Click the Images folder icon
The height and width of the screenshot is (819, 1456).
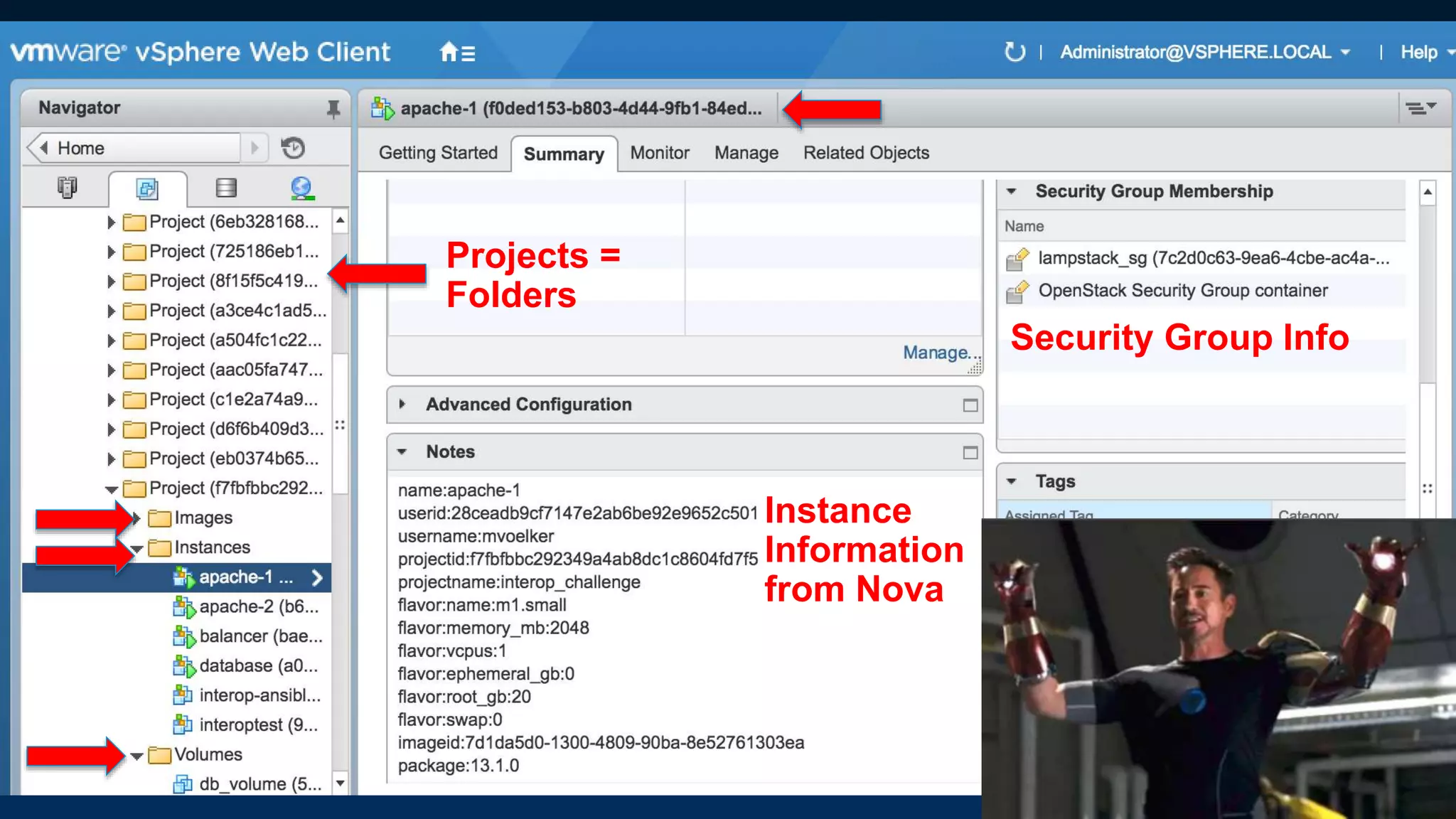click(x=159, y=518)
